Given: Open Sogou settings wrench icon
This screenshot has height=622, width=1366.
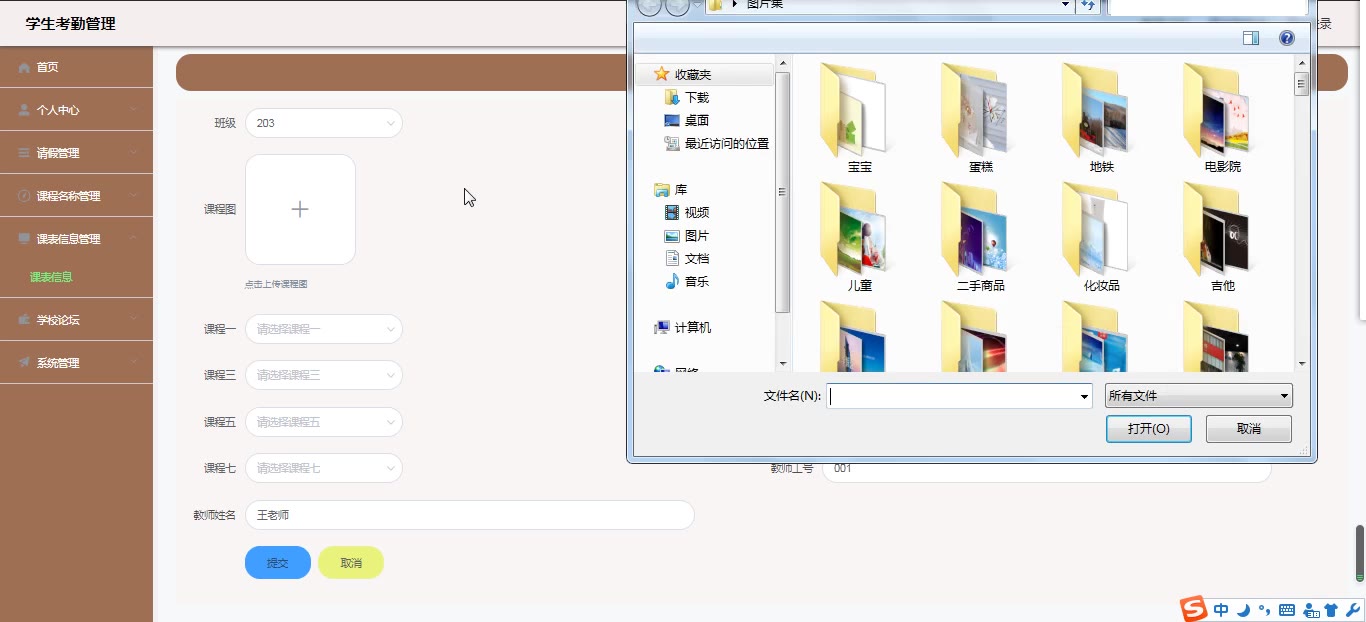Looking at the screenshot, I should (x=1353, y=610).
